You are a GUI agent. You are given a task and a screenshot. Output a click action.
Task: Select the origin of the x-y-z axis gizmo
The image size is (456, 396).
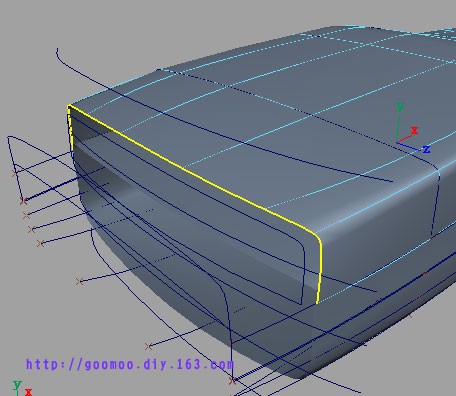[397, 142]
